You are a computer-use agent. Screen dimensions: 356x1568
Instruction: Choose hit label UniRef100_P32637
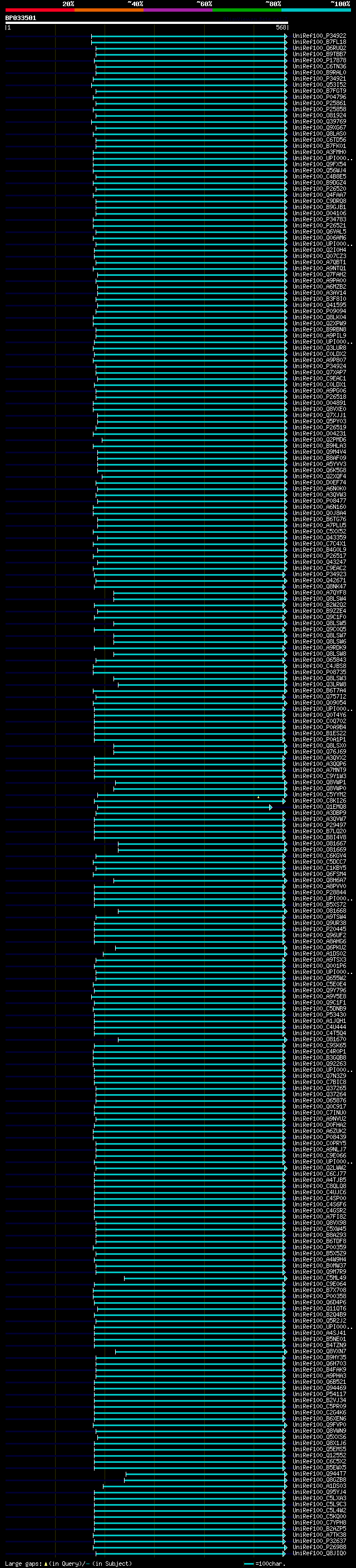click(x=319, y=1541)
